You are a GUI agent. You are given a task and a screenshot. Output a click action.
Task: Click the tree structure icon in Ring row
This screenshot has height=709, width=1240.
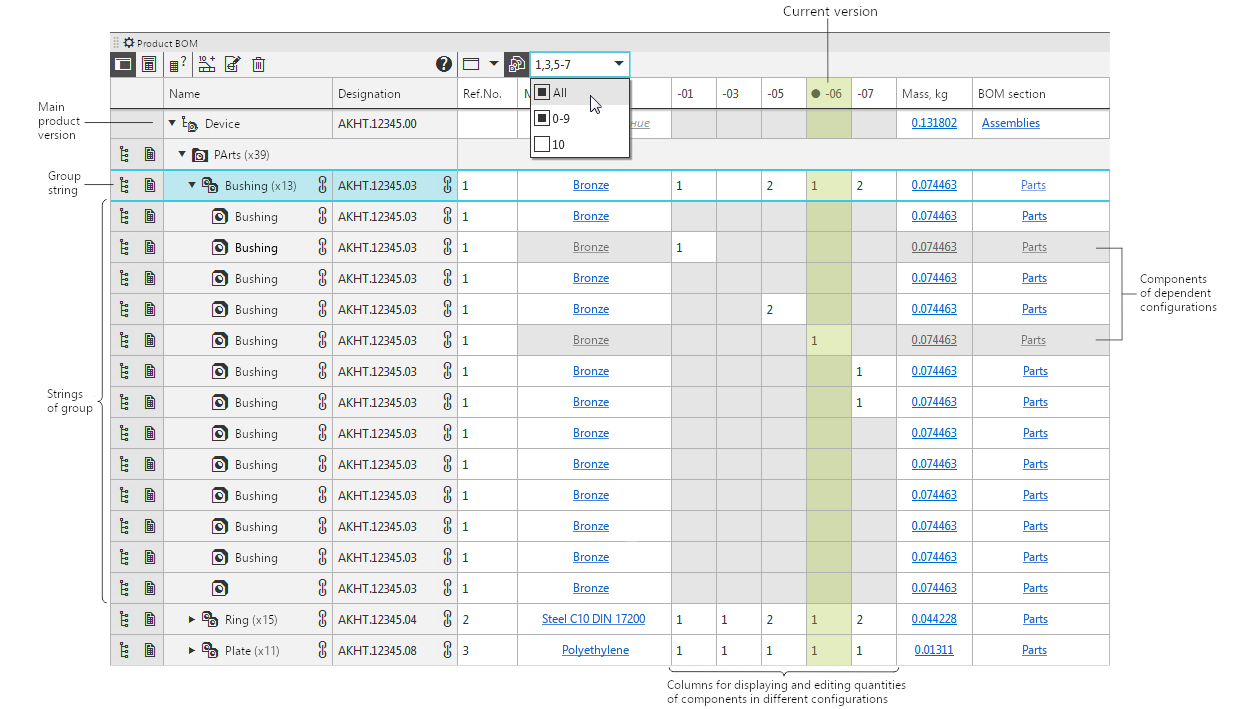point(124,620)
